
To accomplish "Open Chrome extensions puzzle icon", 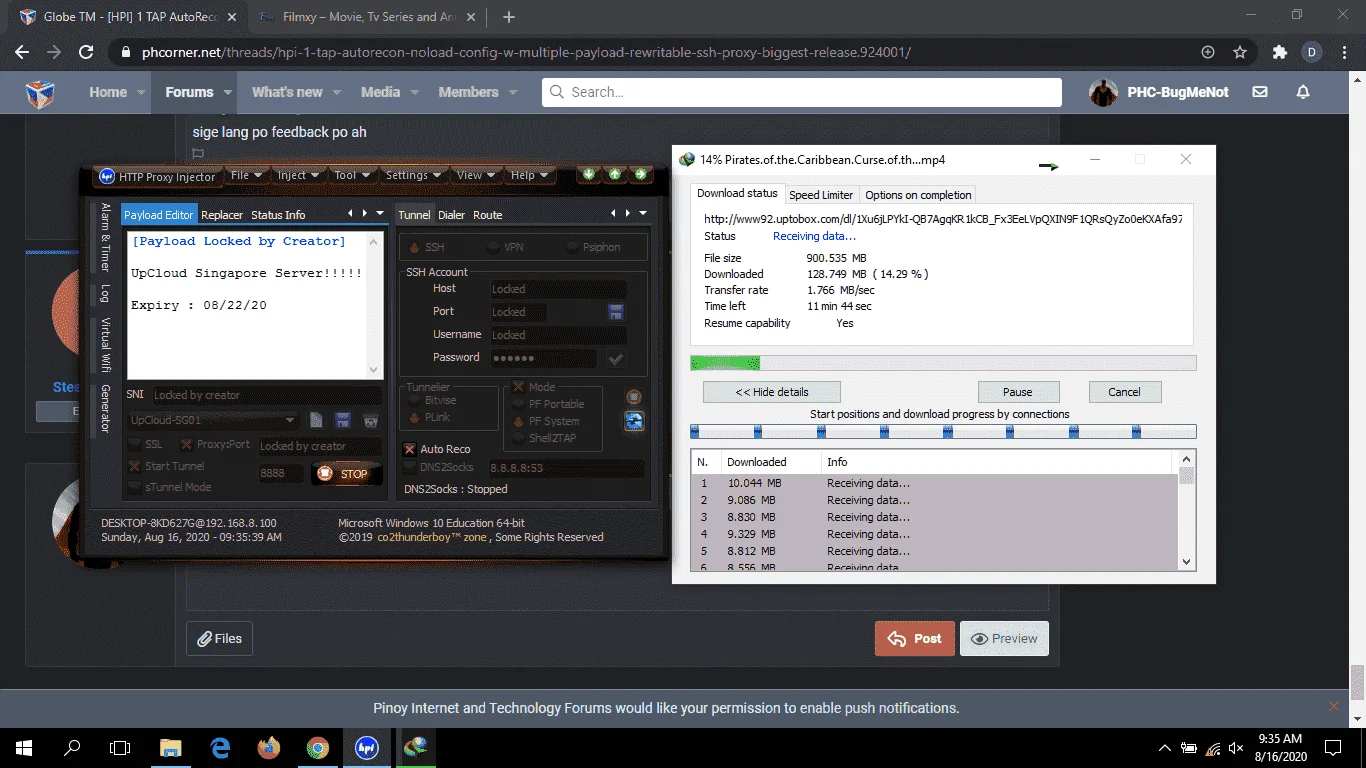I will pos(1280,52).
